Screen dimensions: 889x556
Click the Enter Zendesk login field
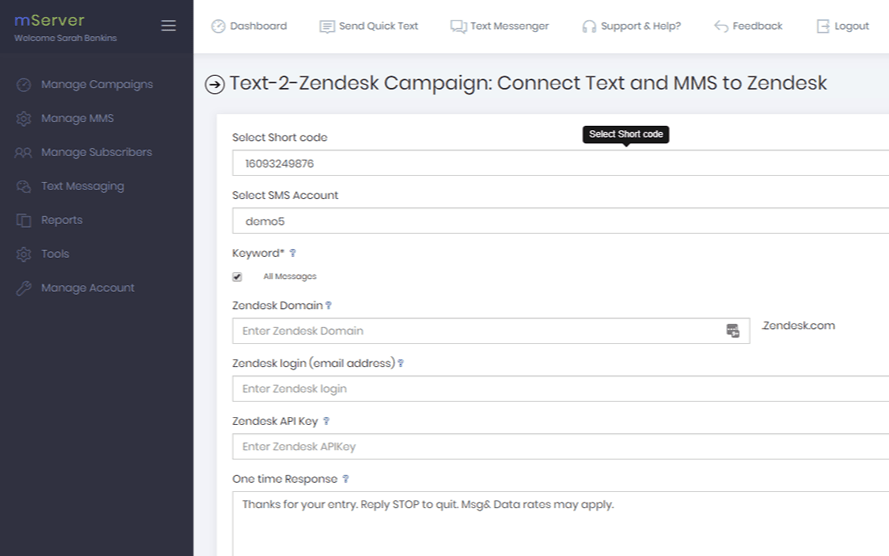[x=560, y=389]
